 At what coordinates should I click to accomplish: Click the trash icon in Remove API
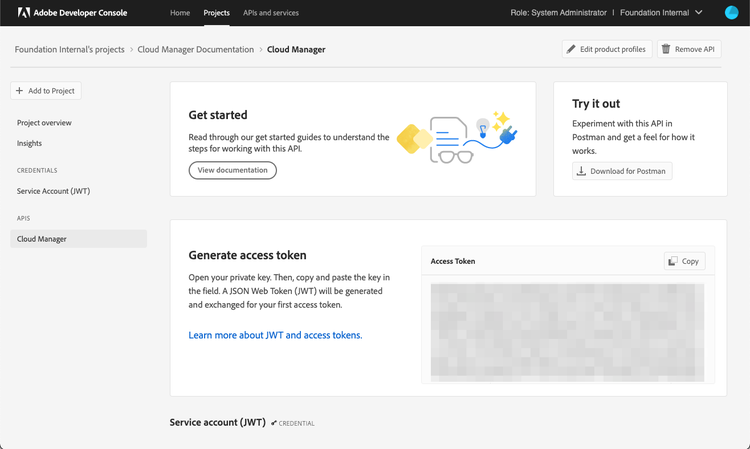coord(666,49)
